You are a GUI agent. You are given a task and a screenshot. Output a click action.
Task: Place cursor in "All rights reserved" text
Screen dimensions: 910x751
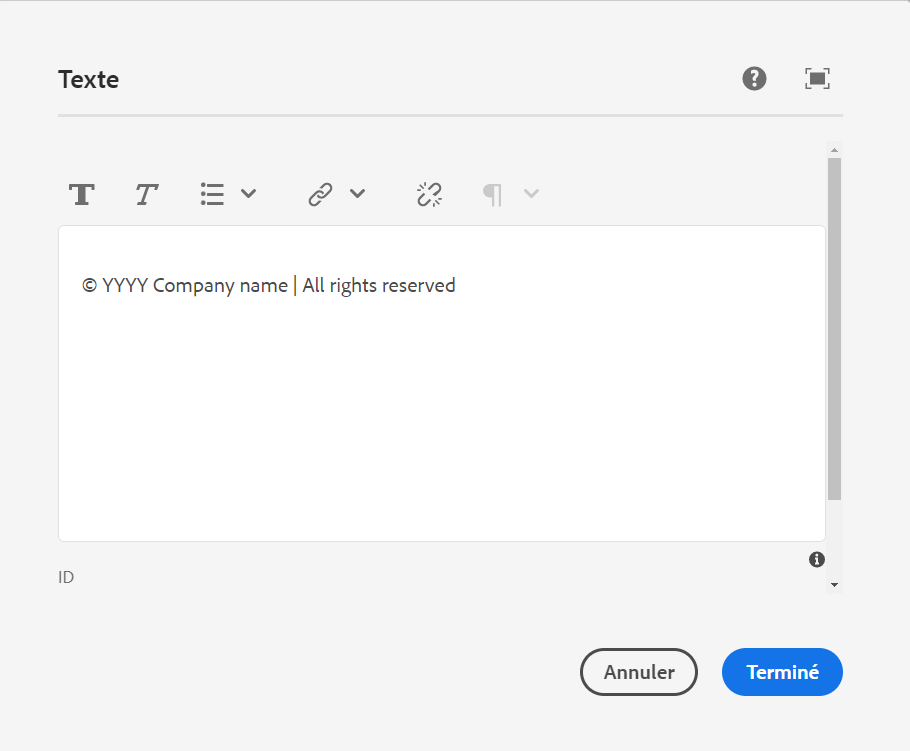[x=379, y=286]
